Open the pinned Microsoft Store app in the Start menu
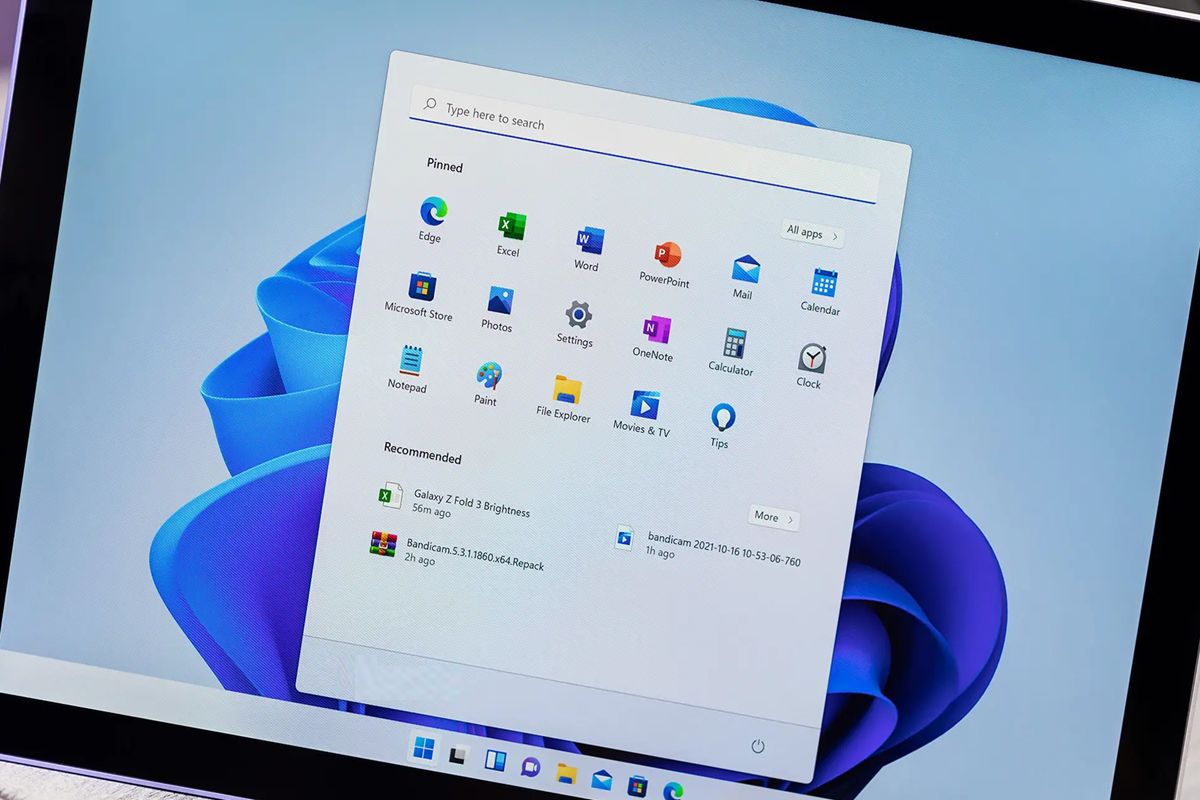 [420, 296]
